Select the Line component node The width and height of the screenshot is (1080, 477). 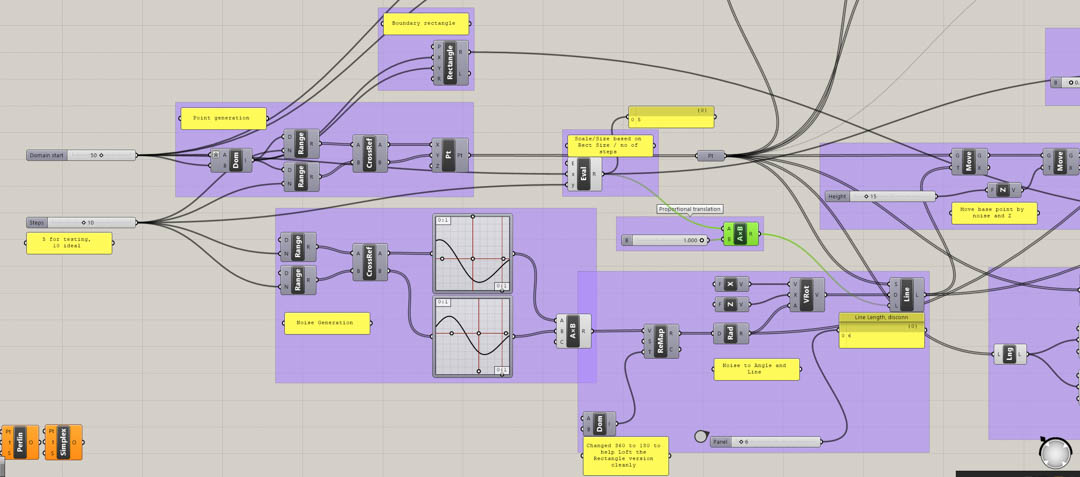click(906, 295)
